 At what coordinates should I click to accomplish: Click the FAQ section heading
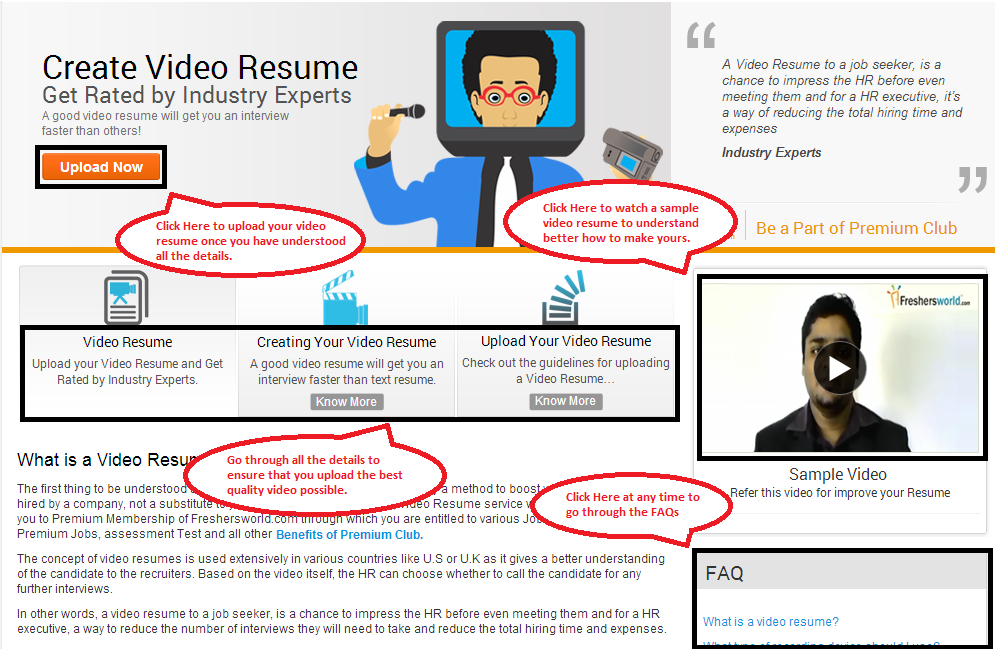(x=724, y=574)
